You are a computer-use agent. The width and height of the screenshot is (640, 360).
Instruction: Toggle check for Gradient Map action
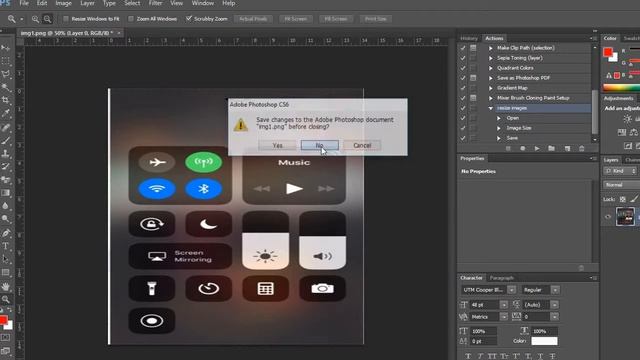point(463,88)
